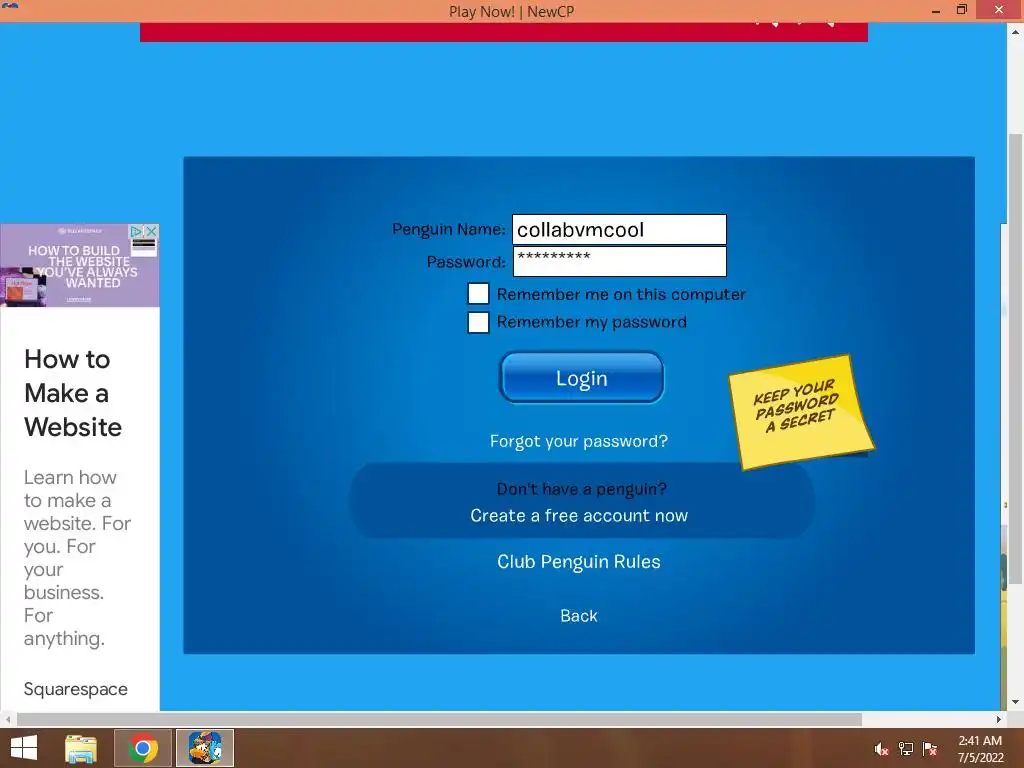
Task: Click the app icon in title bar
Action: (10, 5)
